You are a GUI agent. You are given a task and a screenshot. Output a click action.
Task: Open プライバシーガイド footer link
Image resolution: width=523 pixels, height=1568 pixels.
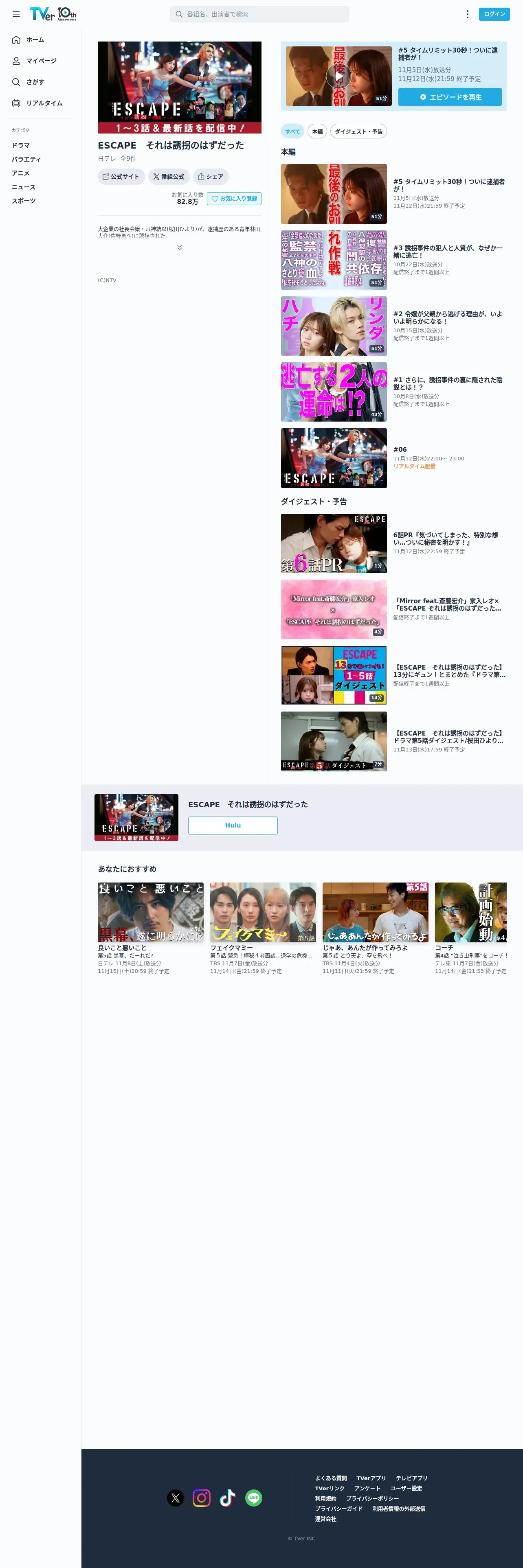click(338, 1508)
